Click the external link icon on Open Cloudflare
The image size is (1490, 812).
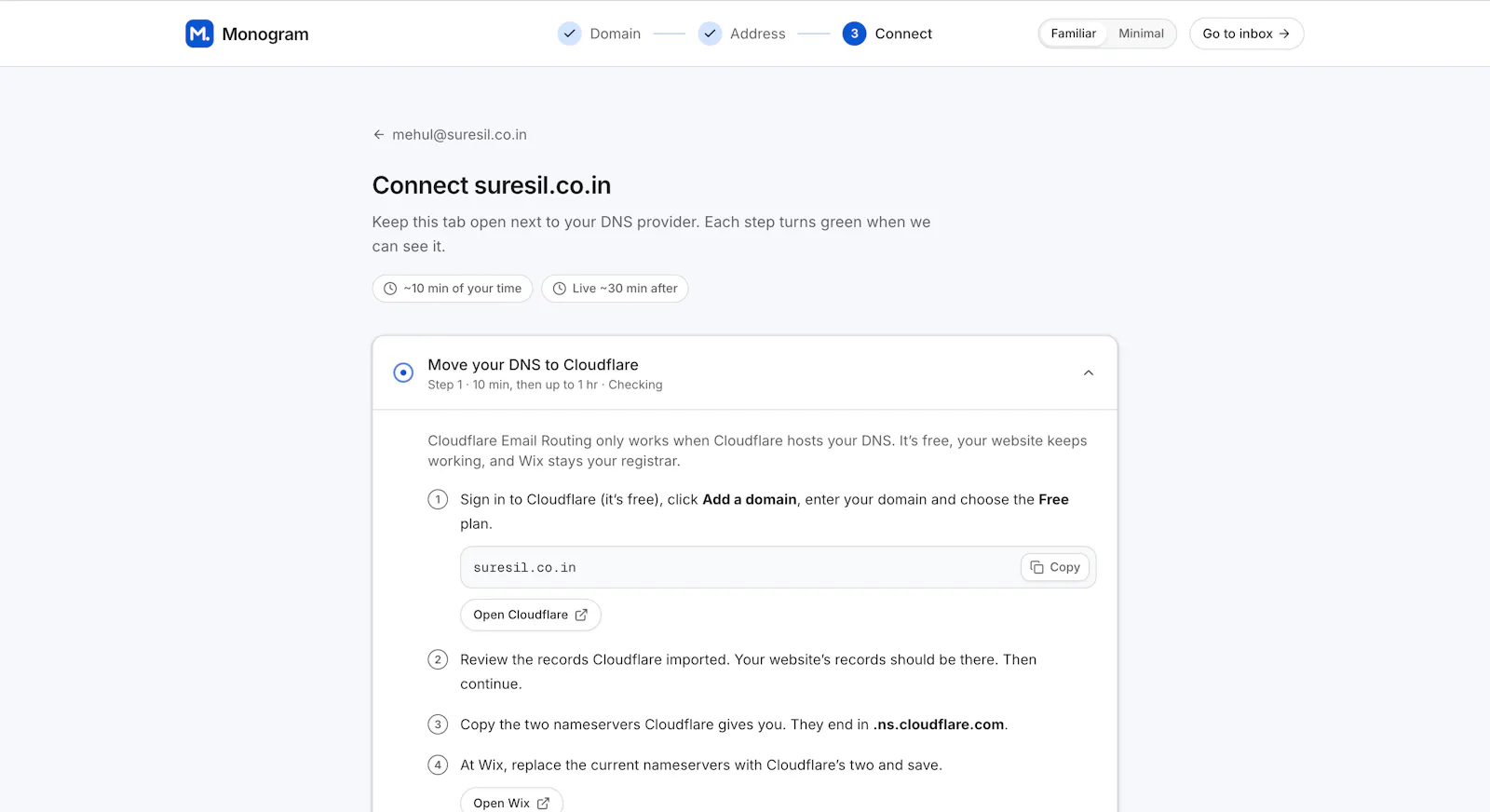click(x=581, y=615)
